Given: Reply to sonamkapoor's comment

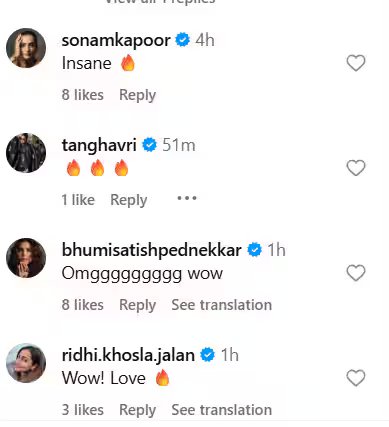Looking at the screenshot, I should [137, 95].
